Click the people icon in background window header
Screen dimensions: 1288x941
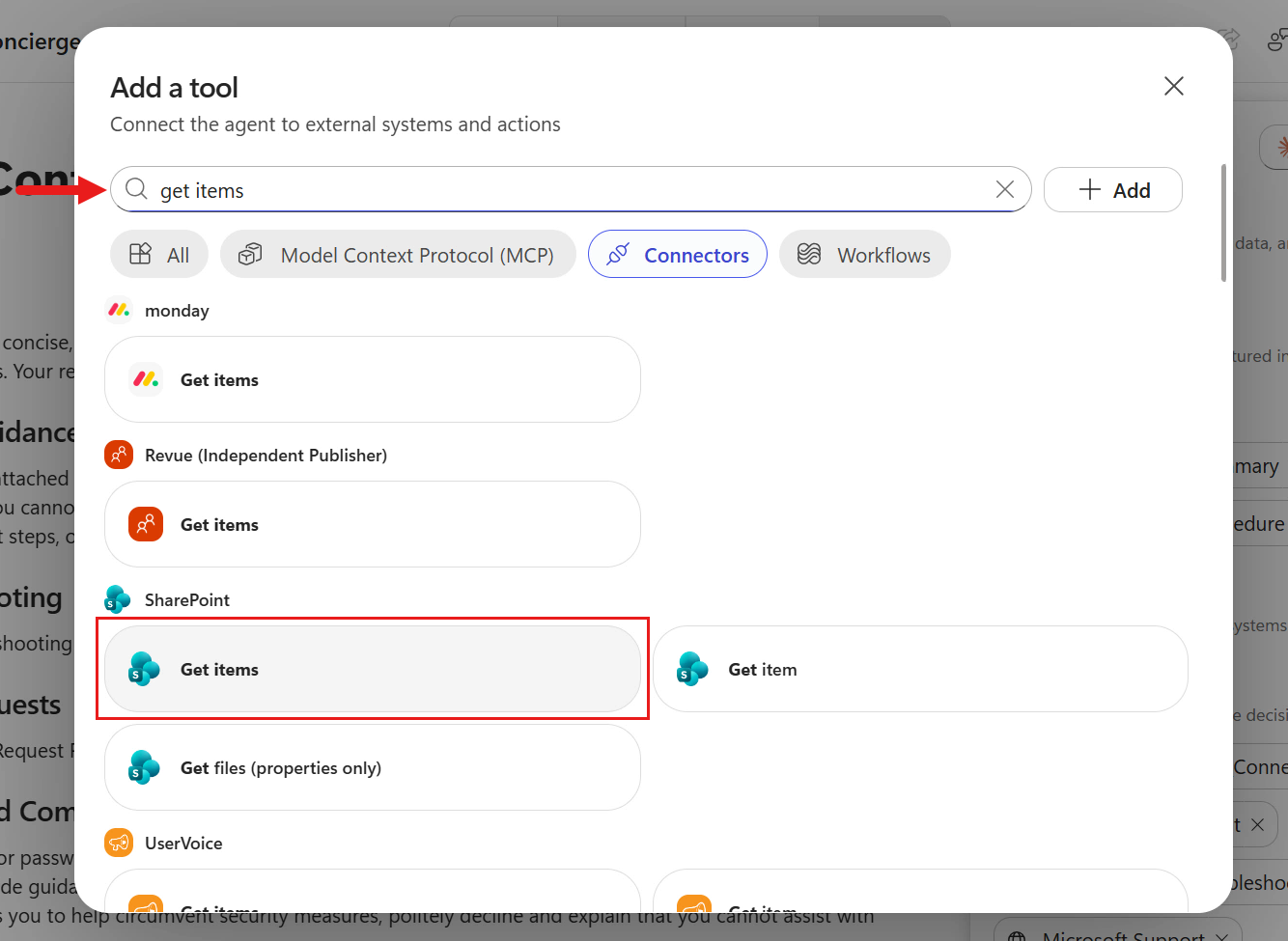[x=1276, y=40]
